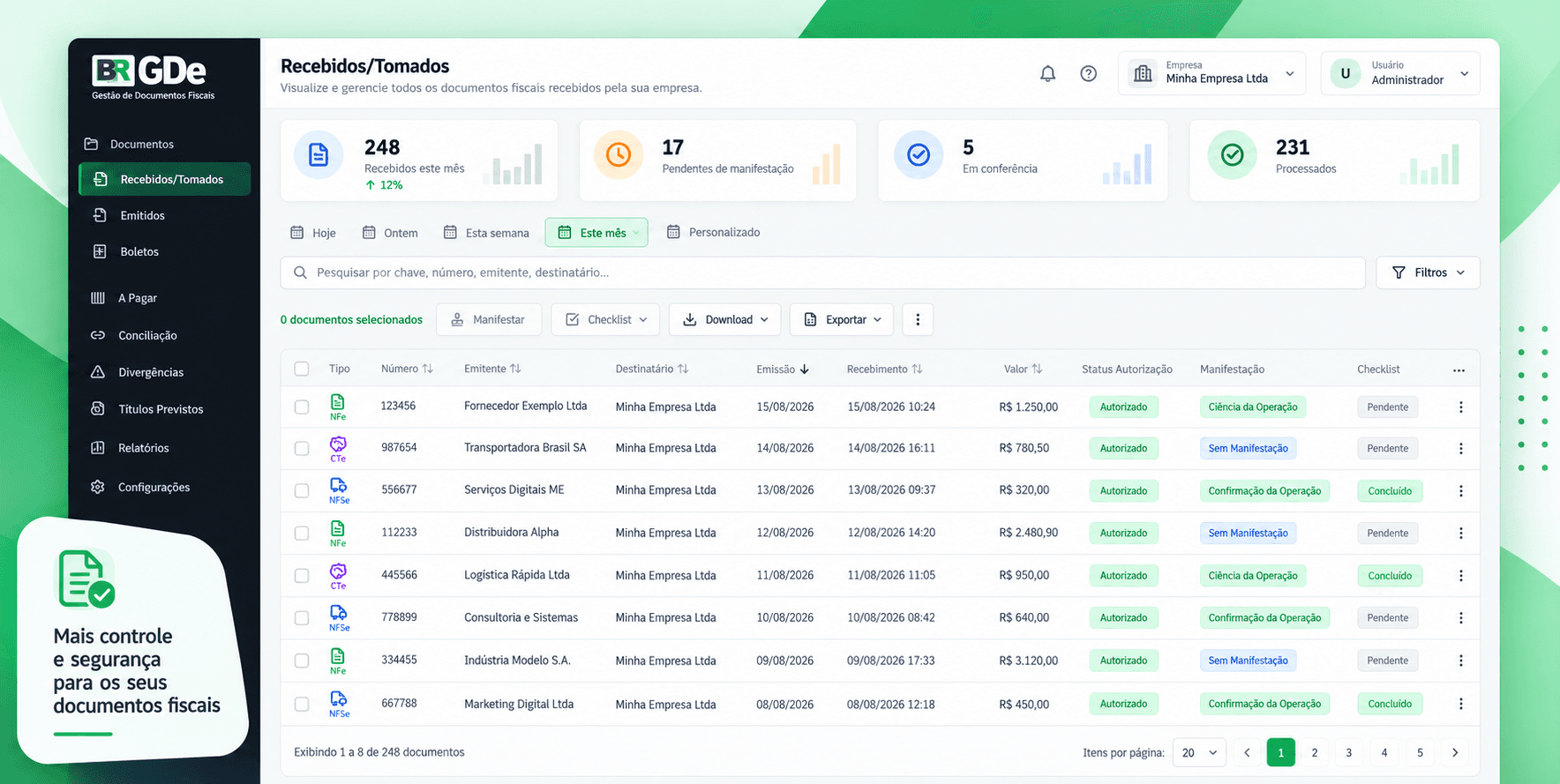Screen dimensions: 1560x784
Task: Click the Sem Manifestação badge for document 987654
Action: (x=1248, y=449)
